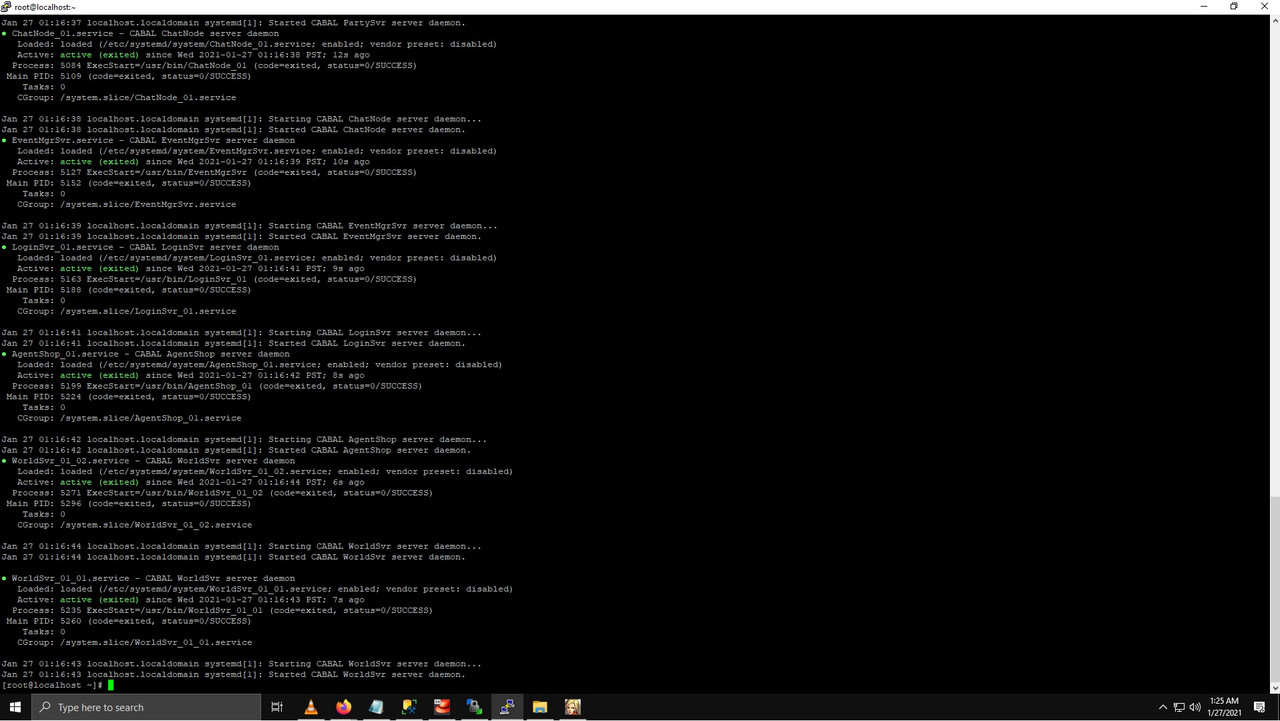Switch to the active PuTTY taskbar icon
Screen dimensions: 1280x721
507,707
